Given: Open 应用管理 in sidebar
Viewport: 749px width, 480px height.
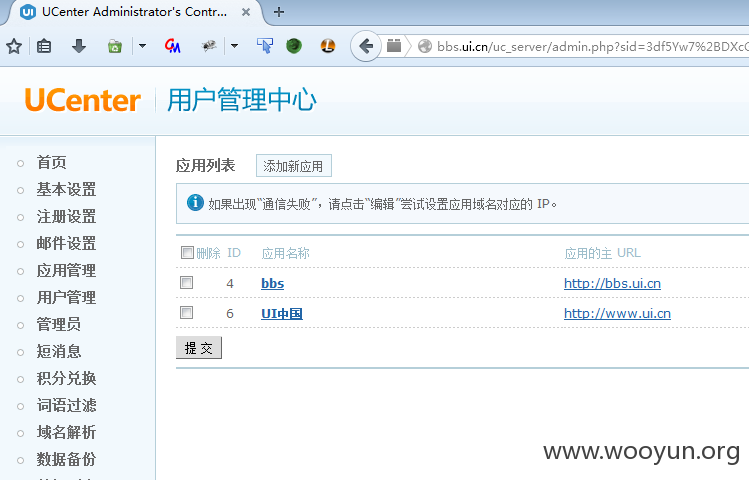Looking at the screenshot, I should [66, 270].
